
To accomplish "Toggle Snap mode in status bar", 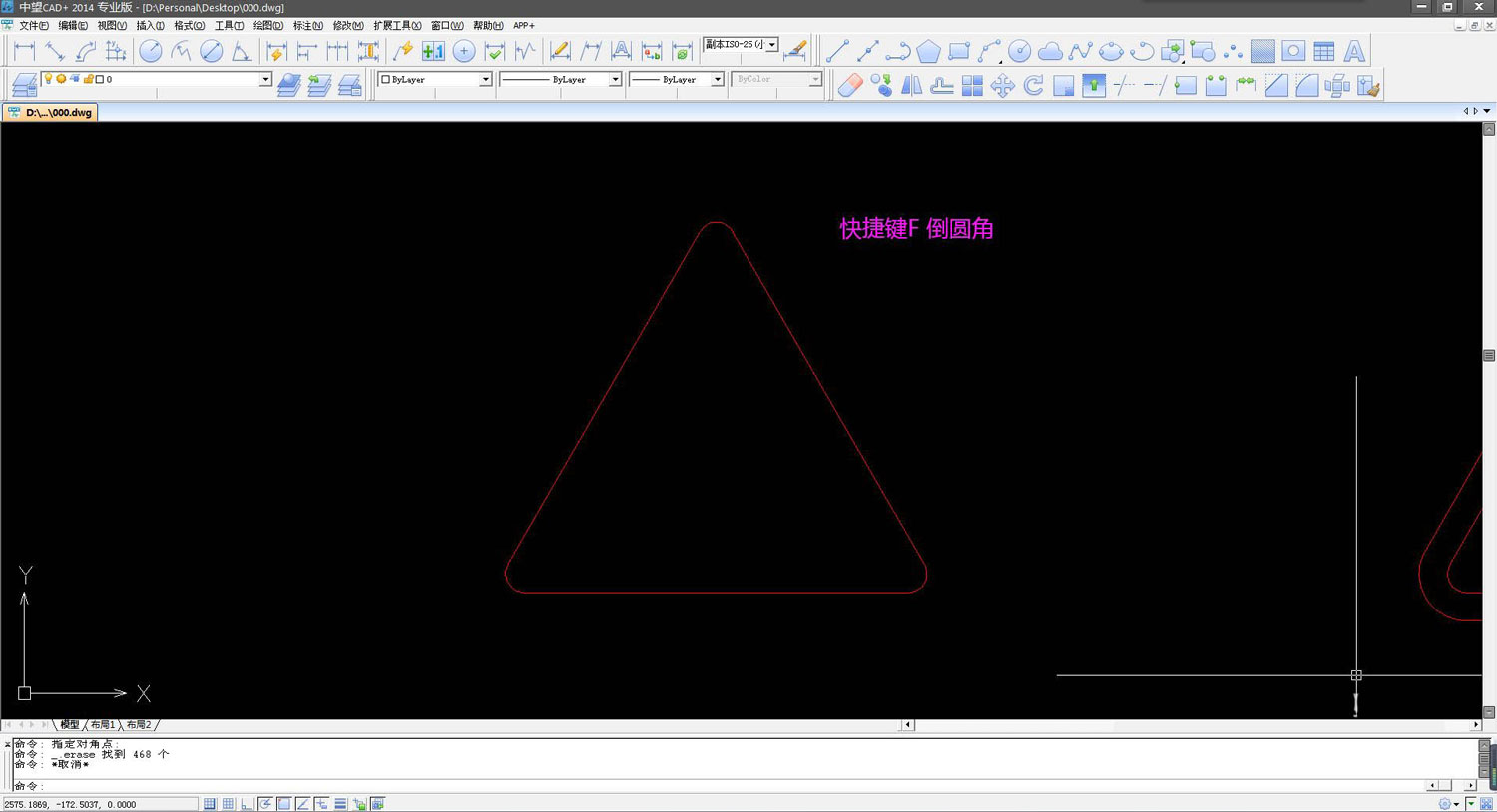I will point(210,804).
